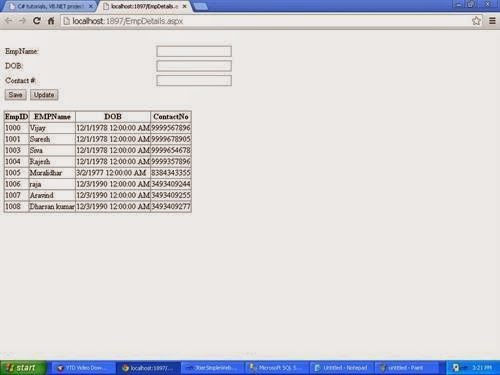Click the system tray icon beside the clock
Screen dimensions: 500x375
[x=456, y=368]
